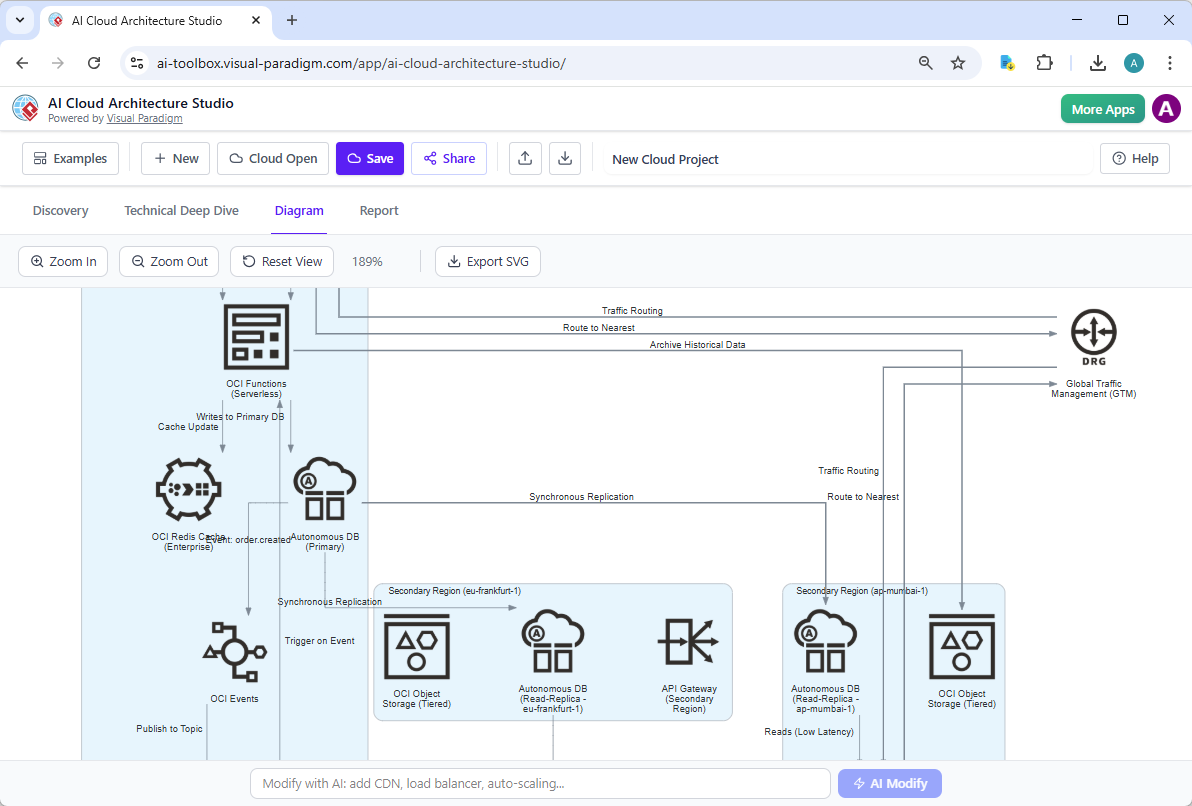The width and height of the screenshot is (1192, 806).
Task: Click the download icon beside the upload icon
Action: pos(565,158)
